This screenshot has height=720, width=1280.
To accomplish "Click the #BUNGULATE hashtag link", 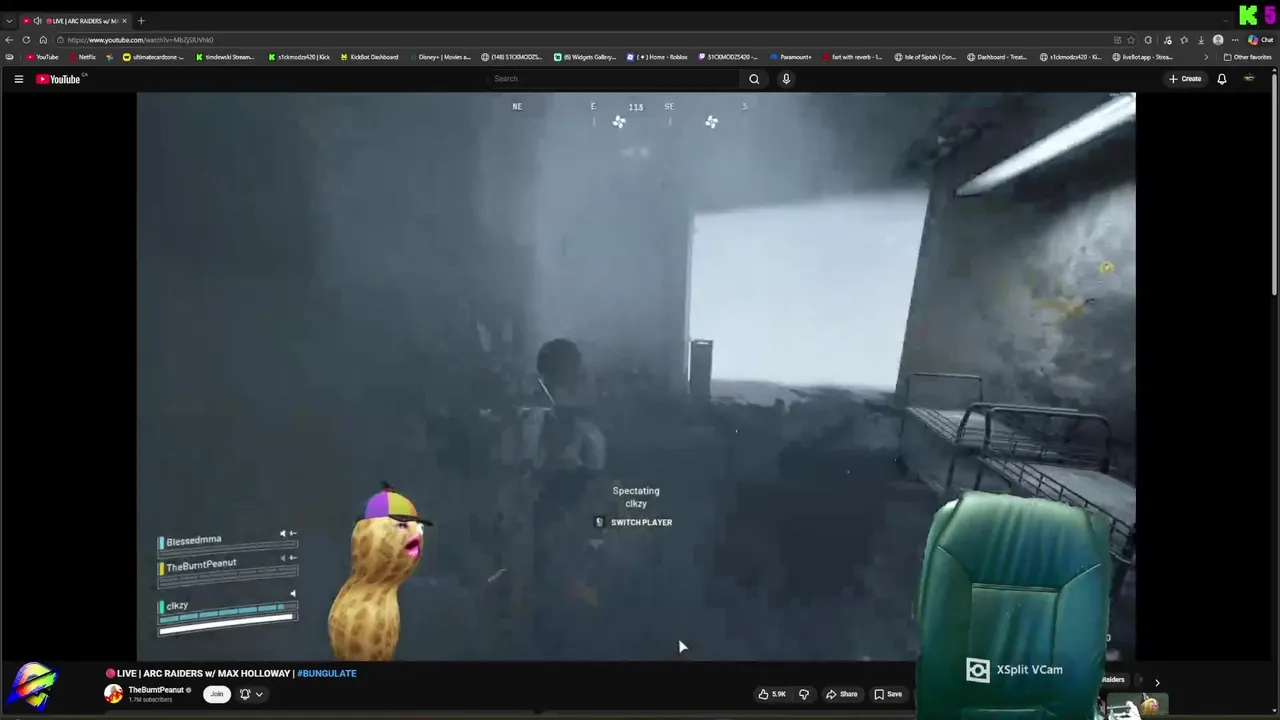I will point(327,674).
